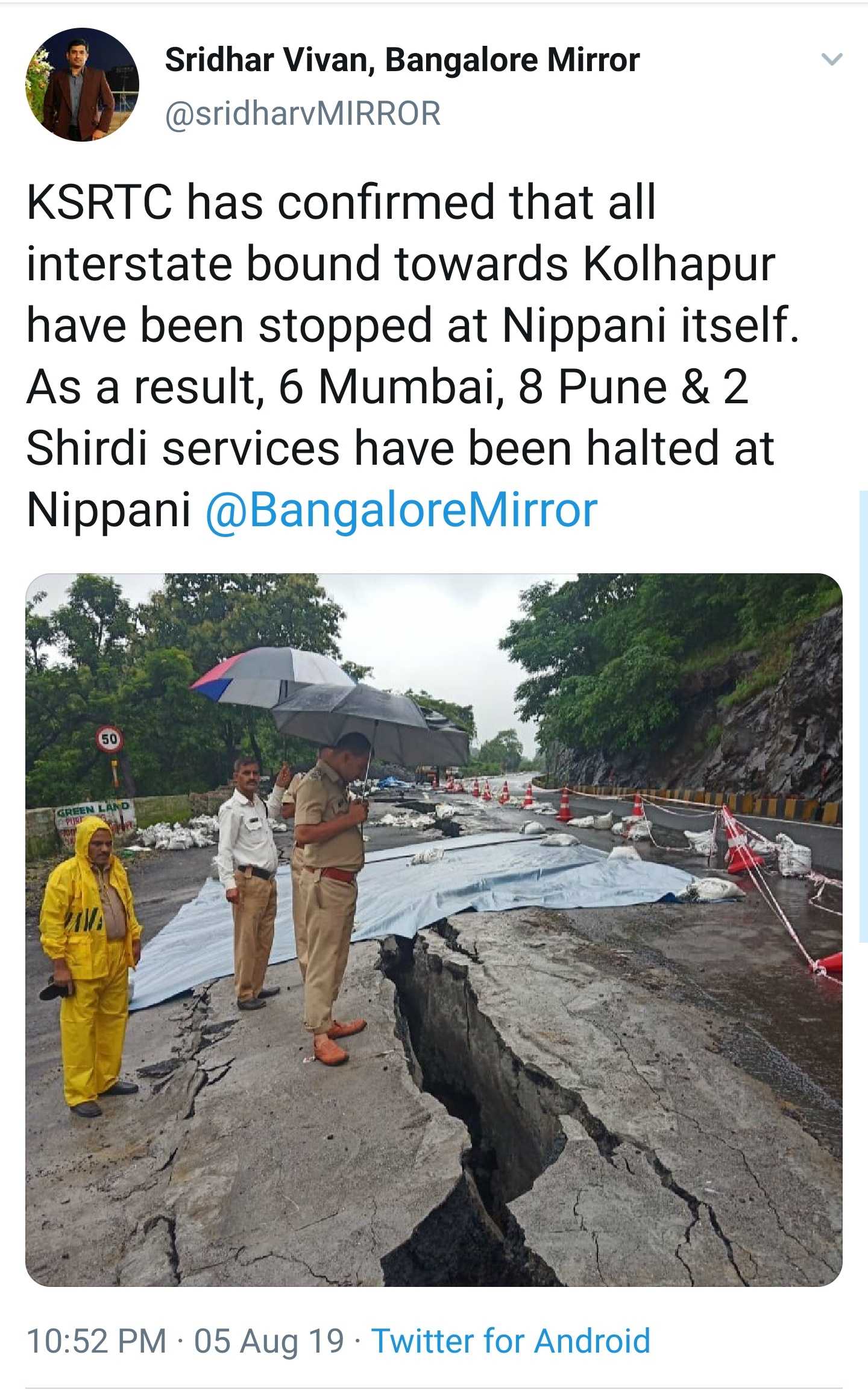Tap the 50 speed limit sign in photo
The width and height of the screenshot is (868, 1390).
coord(109,739)
